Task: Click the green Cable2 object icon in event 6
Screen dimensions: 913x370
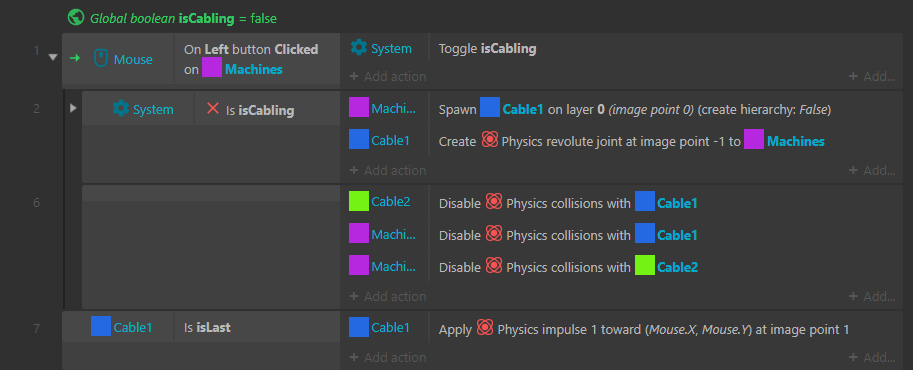Action: point(359,201)
